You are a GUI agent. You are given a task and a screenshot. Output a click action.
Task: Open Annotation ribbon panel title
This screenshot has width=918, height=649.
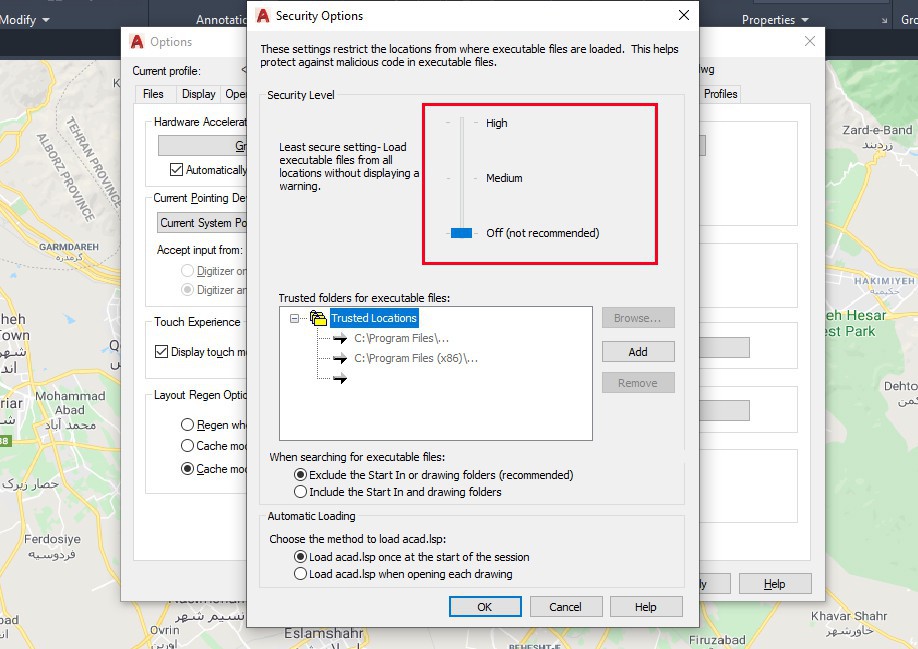(x=221, y=20)
